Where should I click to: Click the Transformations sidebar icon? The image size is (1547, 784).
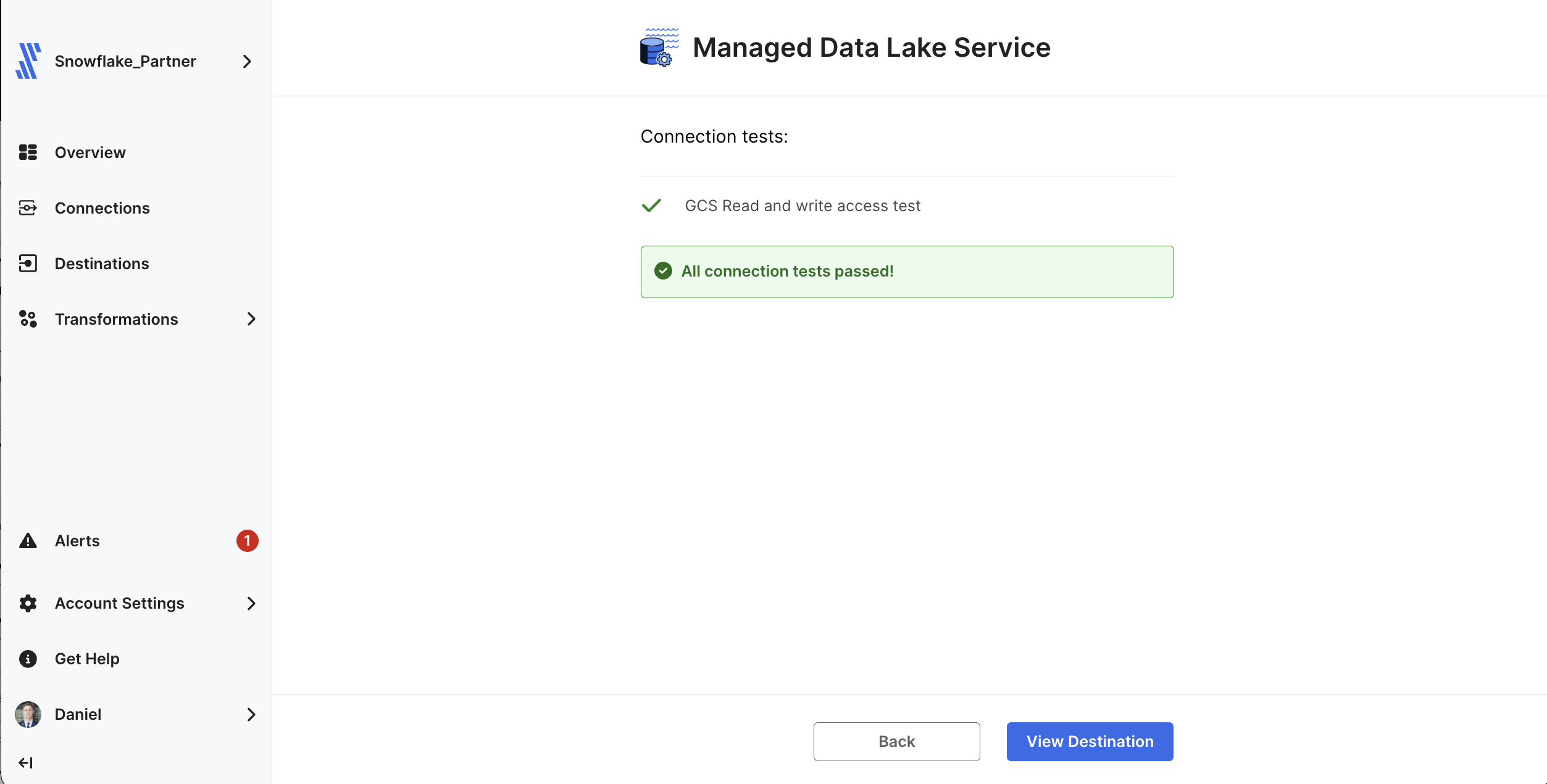[28, 319]
